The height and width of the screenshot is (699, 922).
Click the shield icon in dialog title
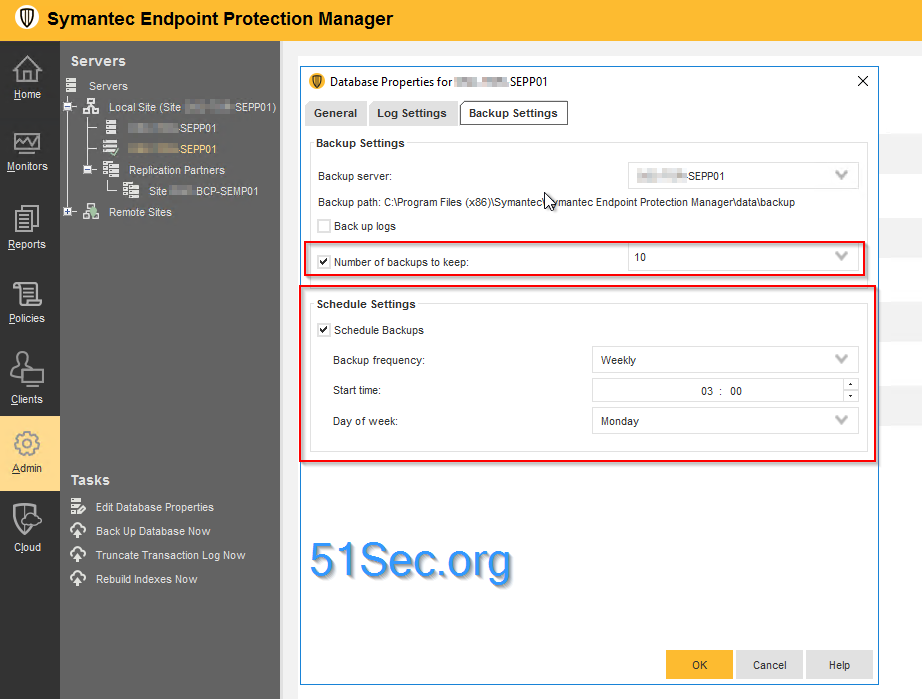coord(317,81)
